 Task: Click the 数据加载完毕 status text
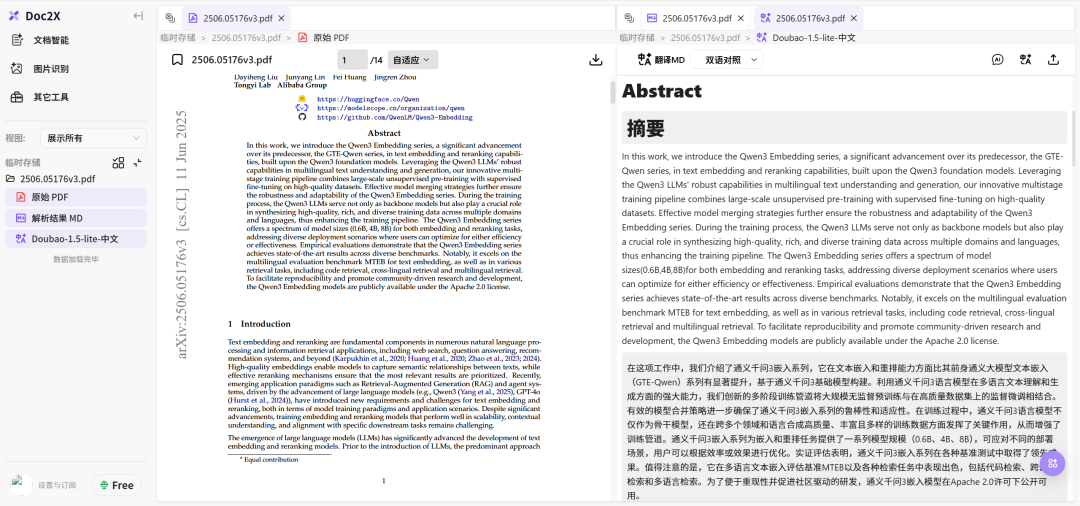click(76, 260)
